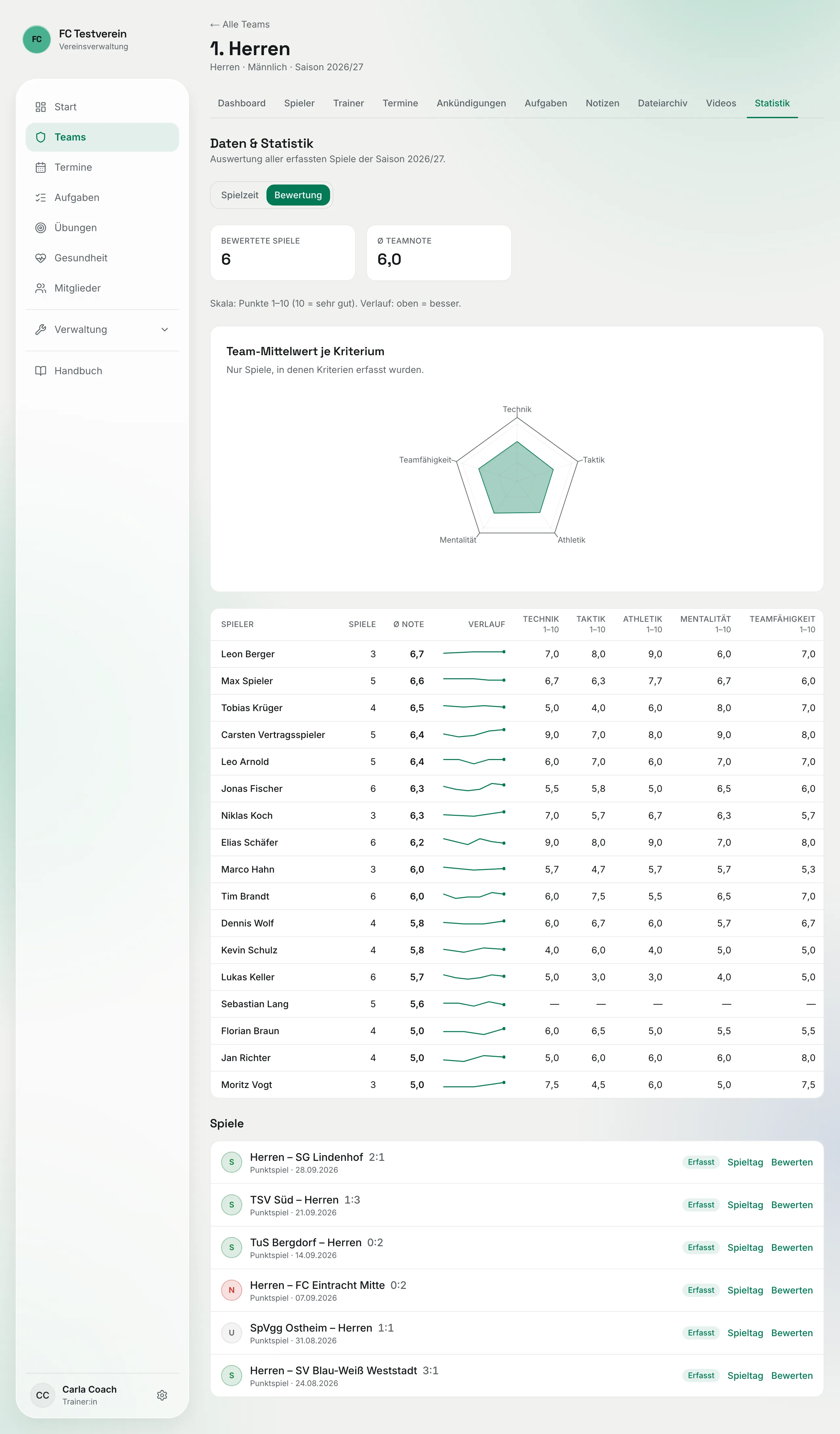Image resolution: width=840 pixels, height=1434 pixels.
Task: Select the Leon Berger player row
Action: click(517, 654)
